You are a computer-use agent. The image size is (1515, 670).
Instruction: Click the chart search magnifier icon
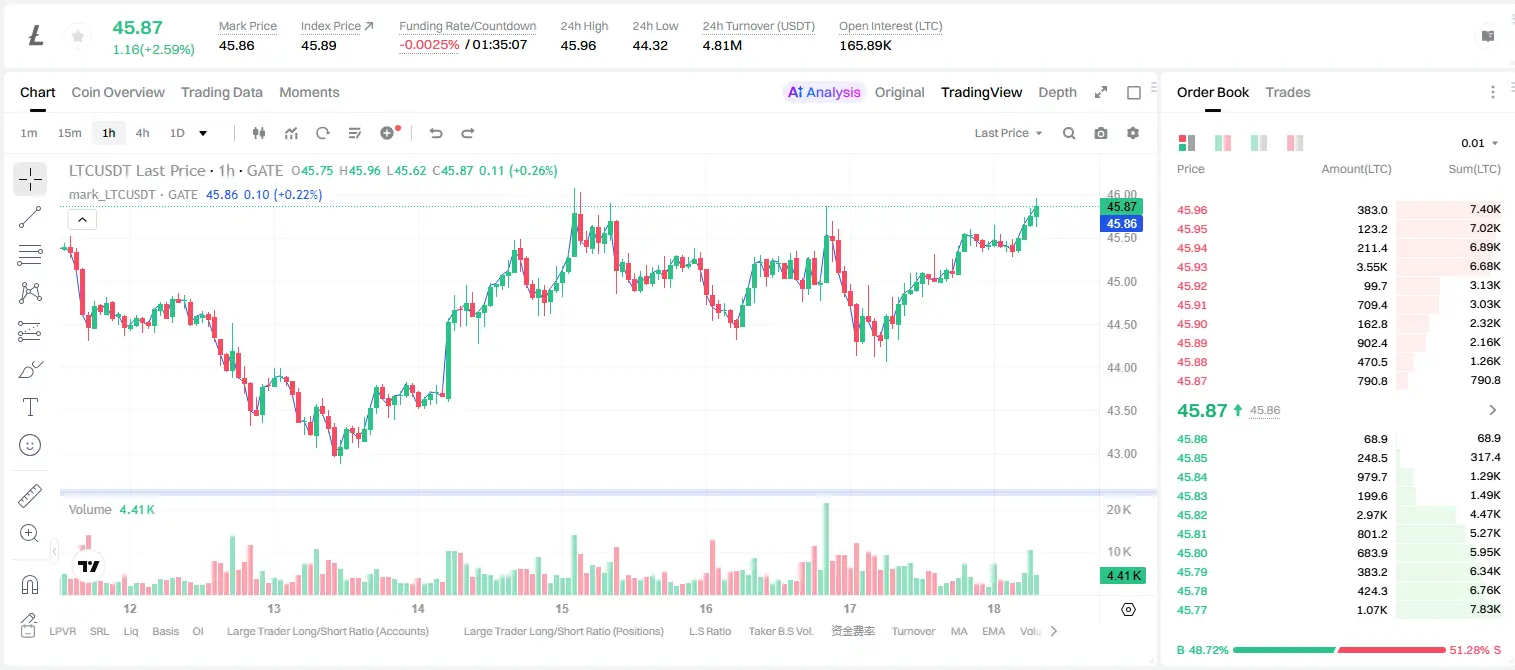pos(1069,133)
